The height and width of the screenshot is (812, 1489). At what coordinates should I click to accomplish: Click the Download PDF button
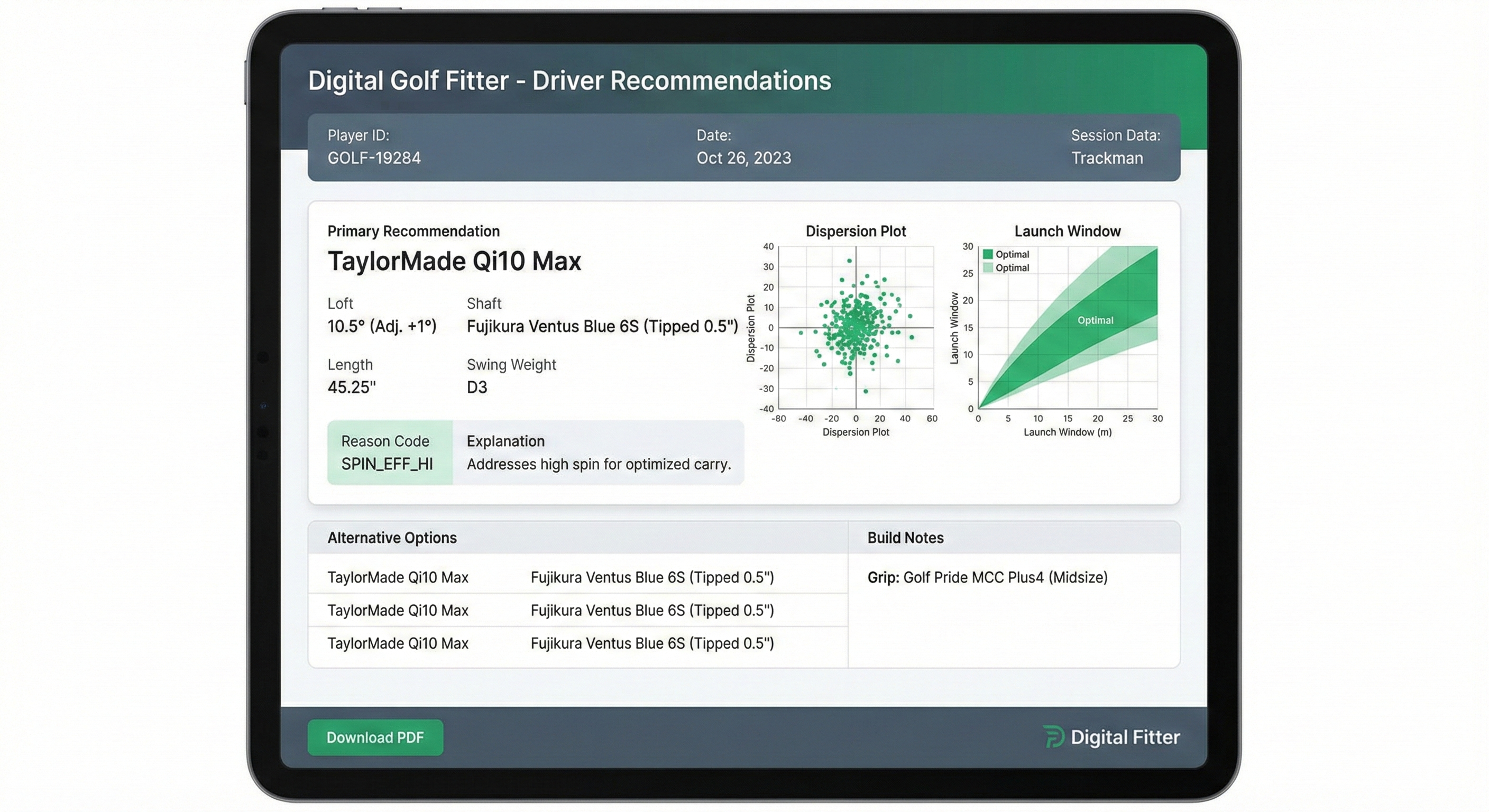point(375,737)
